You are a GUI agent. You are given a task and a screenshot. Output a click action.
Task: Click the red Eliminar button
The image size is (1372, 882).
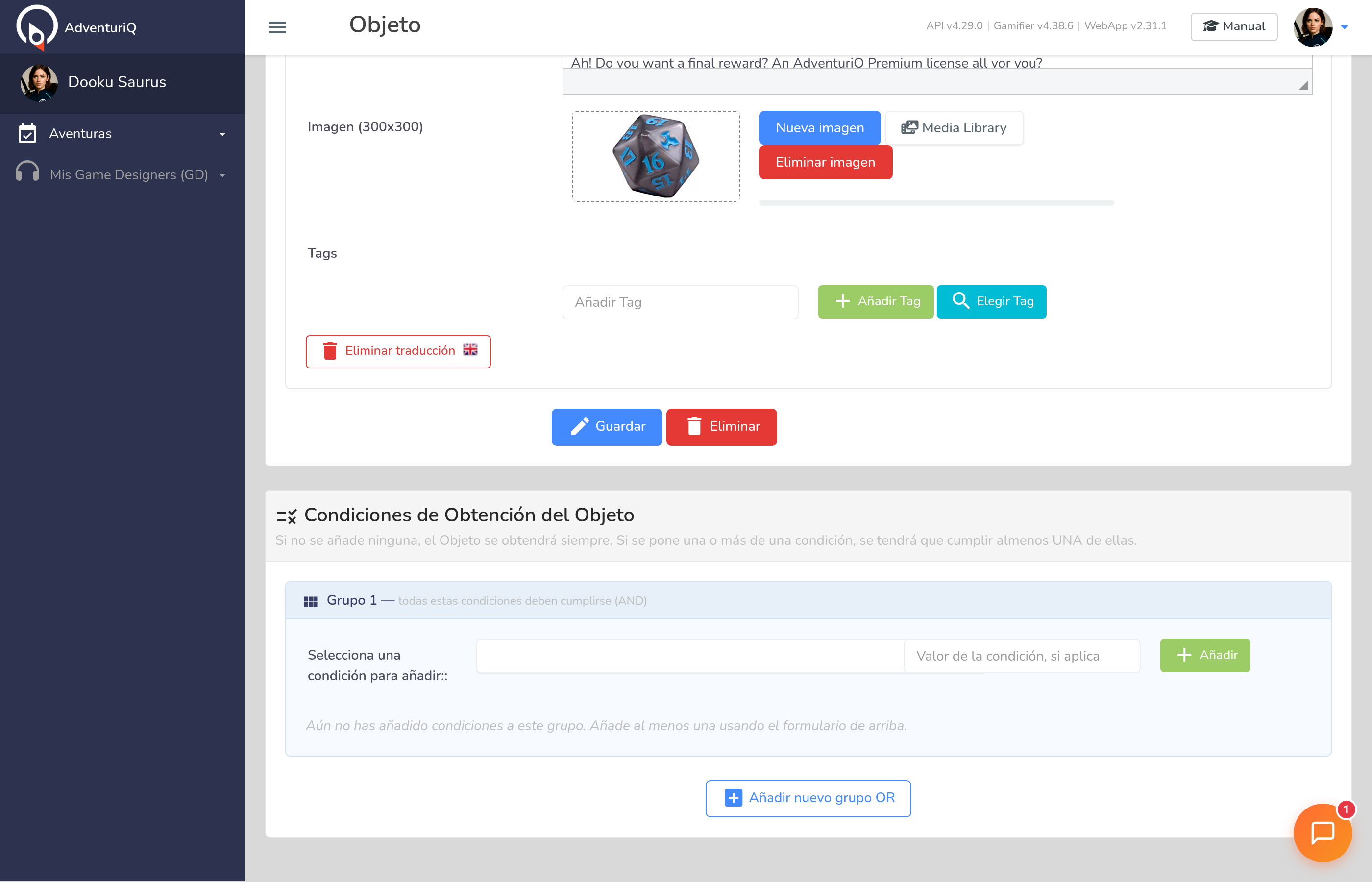[721, 427]
